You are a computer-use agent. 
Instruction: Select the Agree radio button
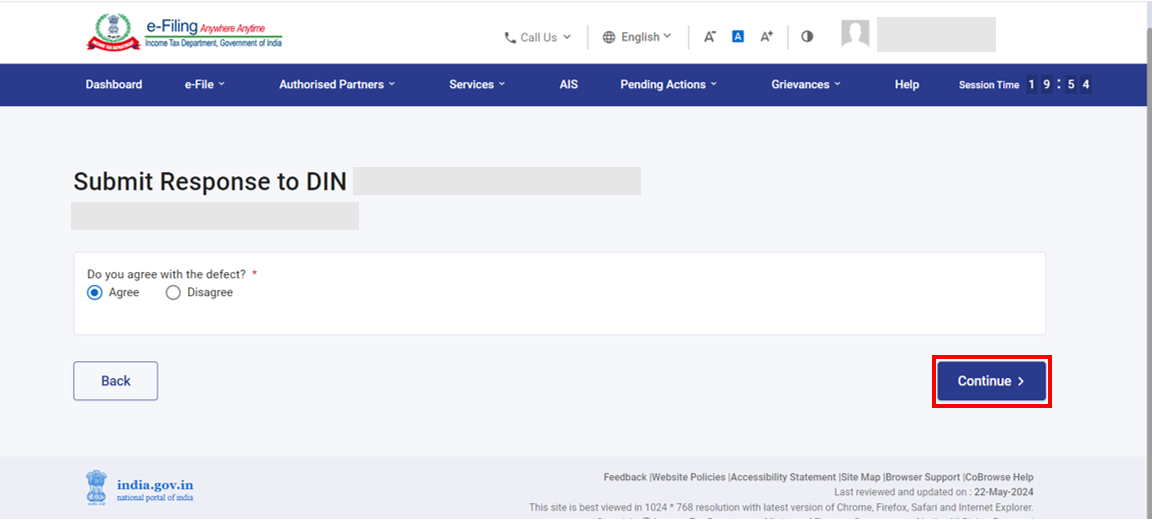[95, 293]
